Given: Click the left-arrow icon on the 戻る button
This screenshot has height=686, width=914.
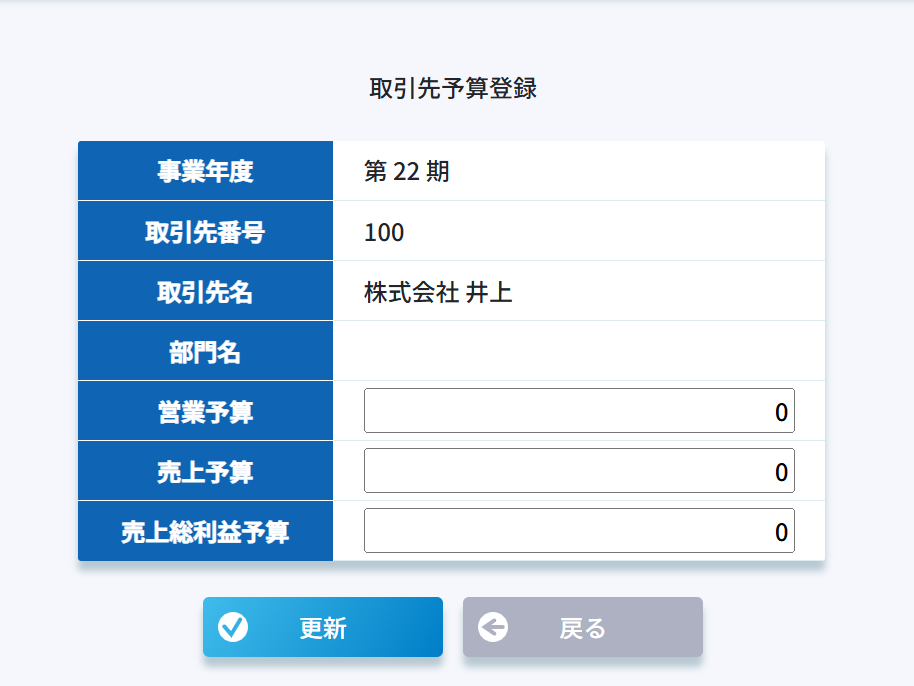Looking at the screenshot, I should 493,627.
